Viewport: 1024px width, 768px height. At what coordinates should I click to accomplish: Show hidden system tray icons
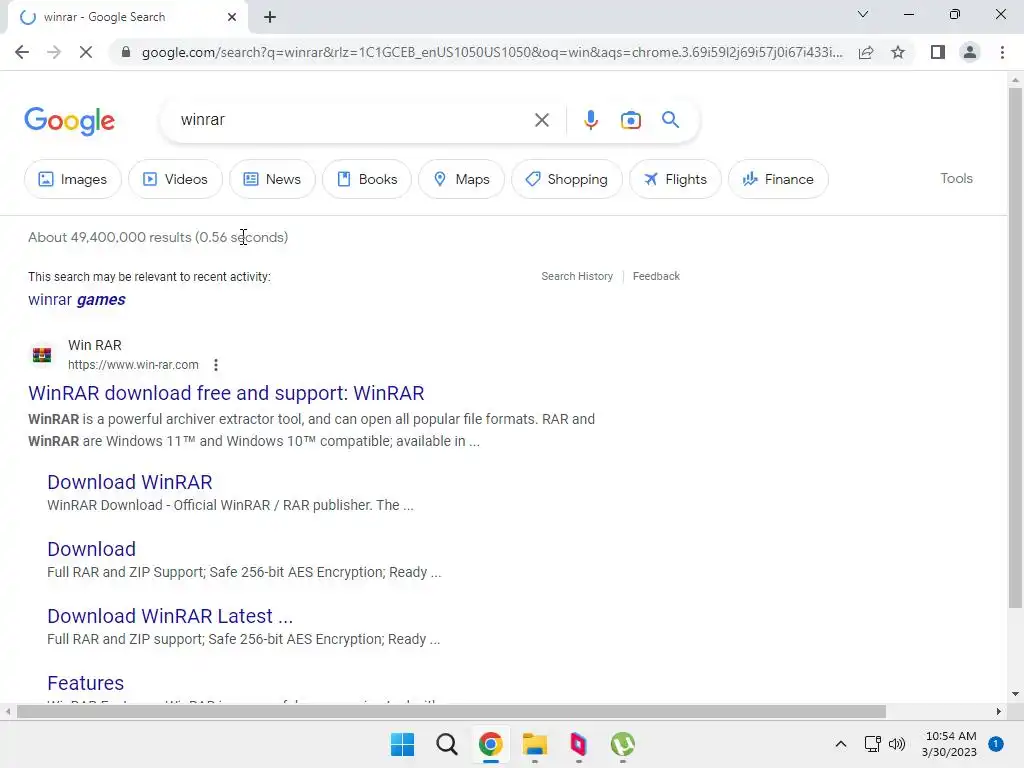[x=841, y=744]
